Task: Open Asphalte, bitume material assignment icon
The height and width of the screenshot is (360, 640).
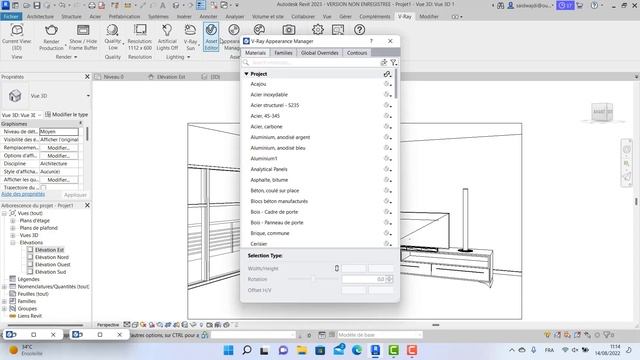Action: 387,180
